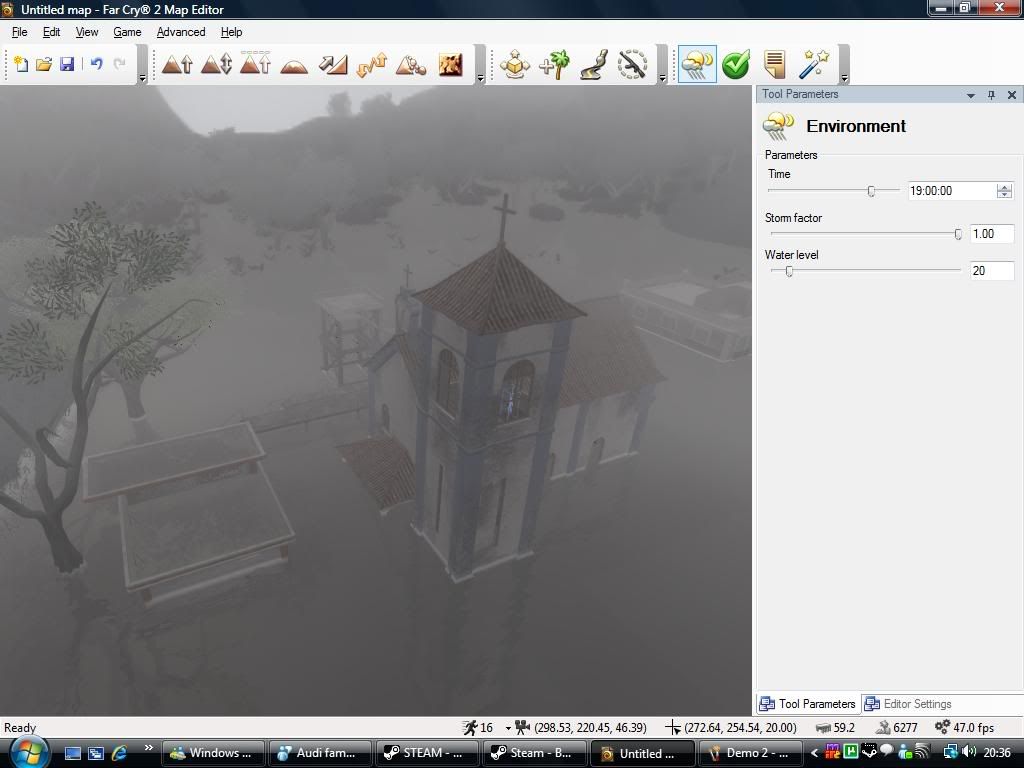The height and width of the screenshot is (768, 1024).
Task: Select the Raise/Lower terrain tool
Action: [216, 64]
